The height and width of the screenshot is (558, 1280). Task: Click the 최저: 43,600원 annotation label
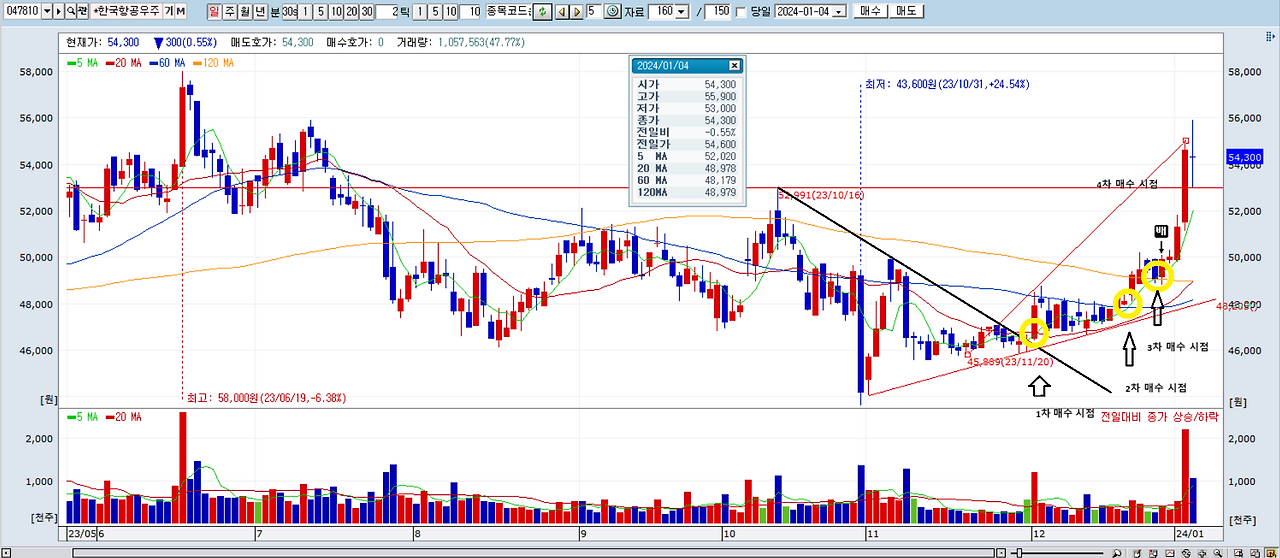[x=945, y=85]
